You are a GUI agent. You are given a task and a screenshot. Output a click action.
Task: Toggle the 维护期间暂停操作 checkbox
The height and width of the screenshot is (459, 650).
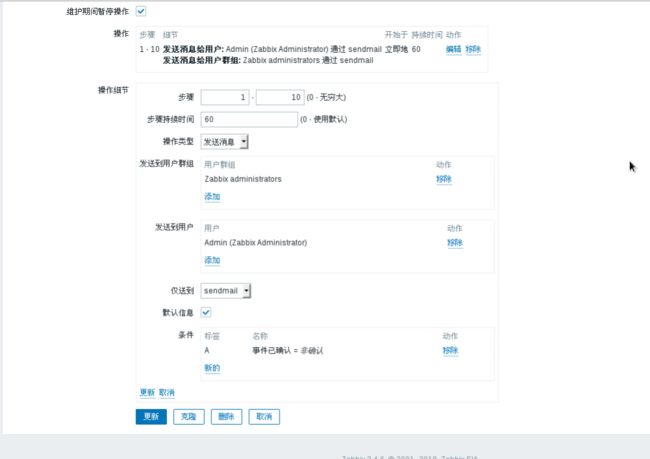(x=141, y=11)
